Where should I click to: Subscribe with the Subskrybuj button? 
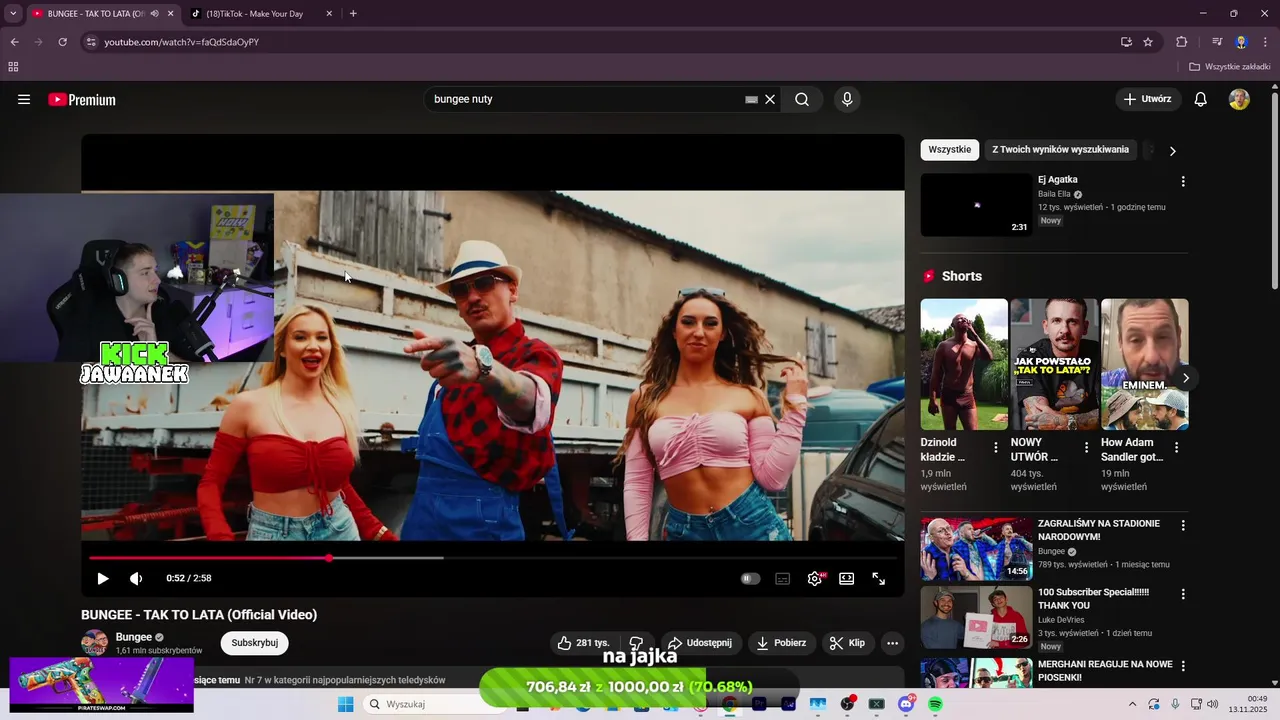[255, 643]
